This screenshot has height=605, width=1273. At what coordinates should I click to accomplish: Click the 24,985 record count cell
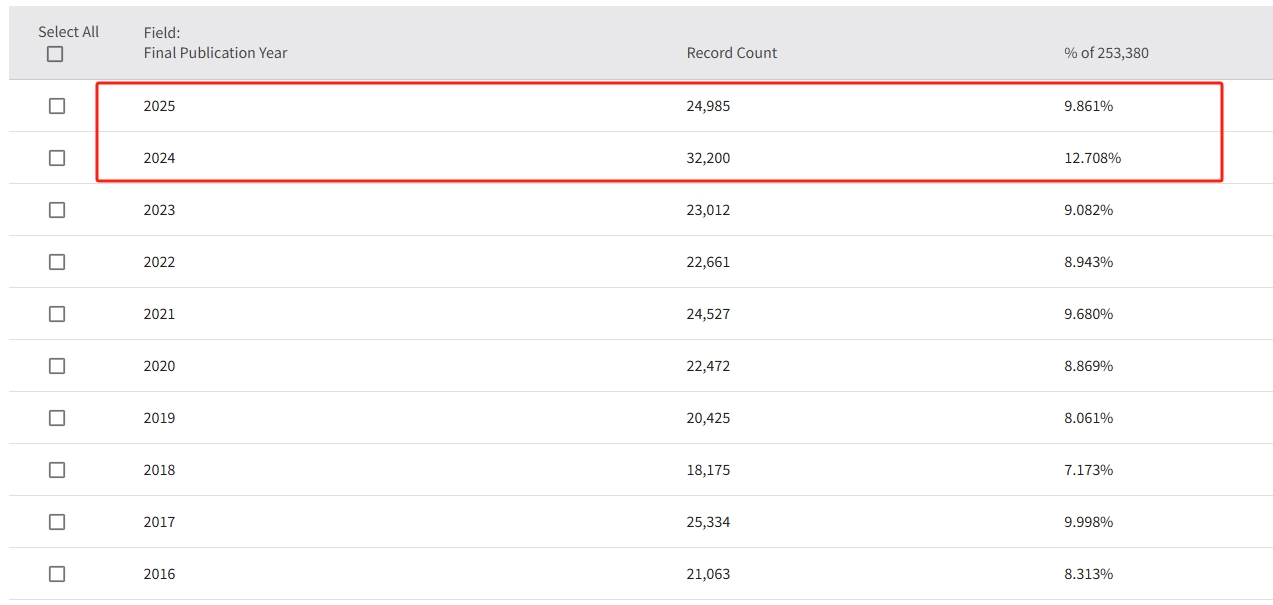point(708,106)
